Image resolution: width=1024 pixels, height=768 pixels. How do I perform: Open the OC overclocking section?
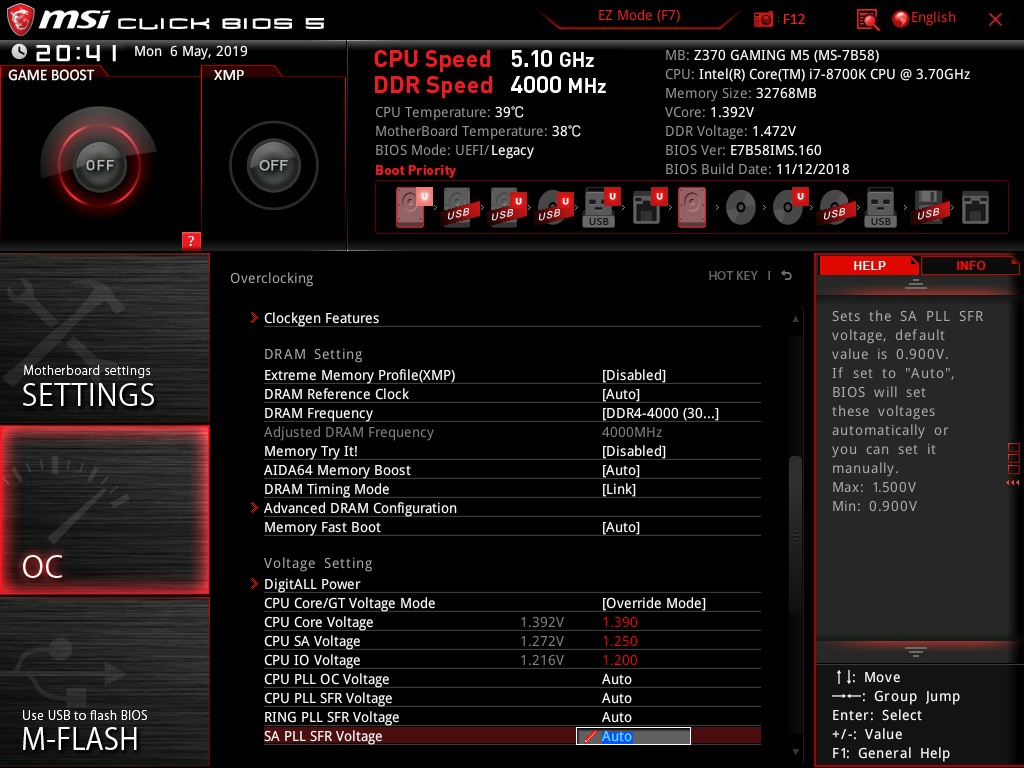[x=104, y=510]
